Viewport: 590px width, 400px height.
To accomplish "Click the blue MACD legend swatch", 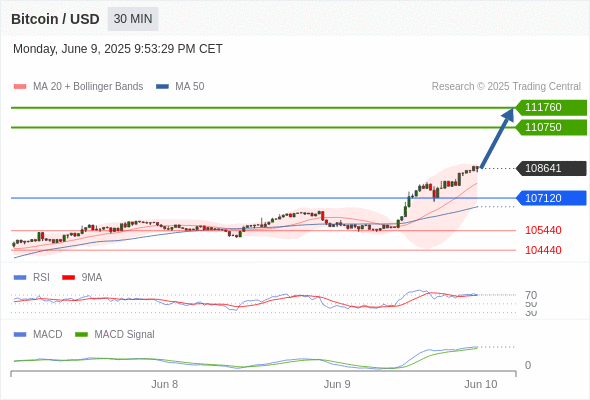I will click(20, 335).
